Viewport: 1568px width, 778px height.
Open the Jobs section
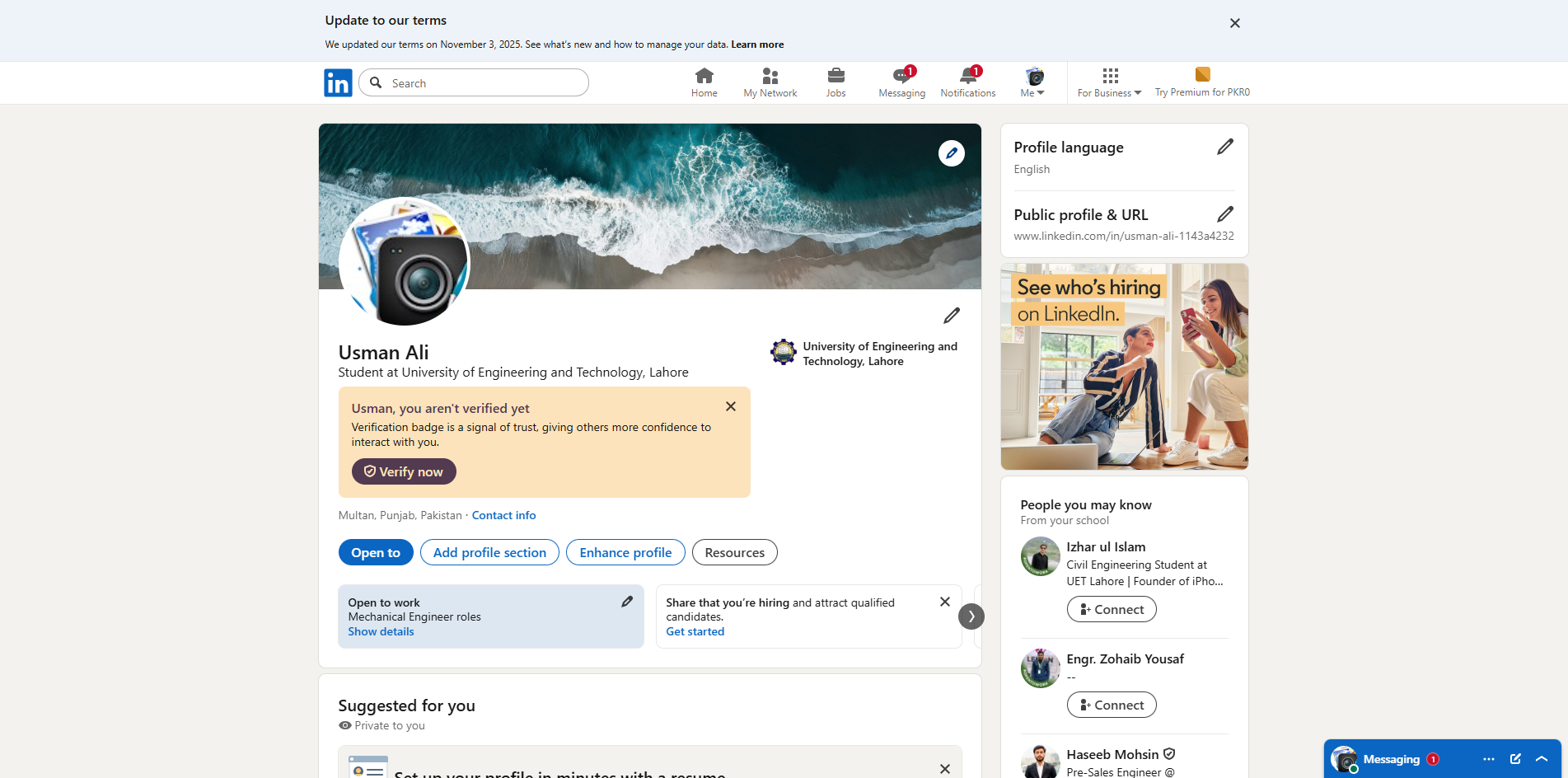(x=835, y=82)
